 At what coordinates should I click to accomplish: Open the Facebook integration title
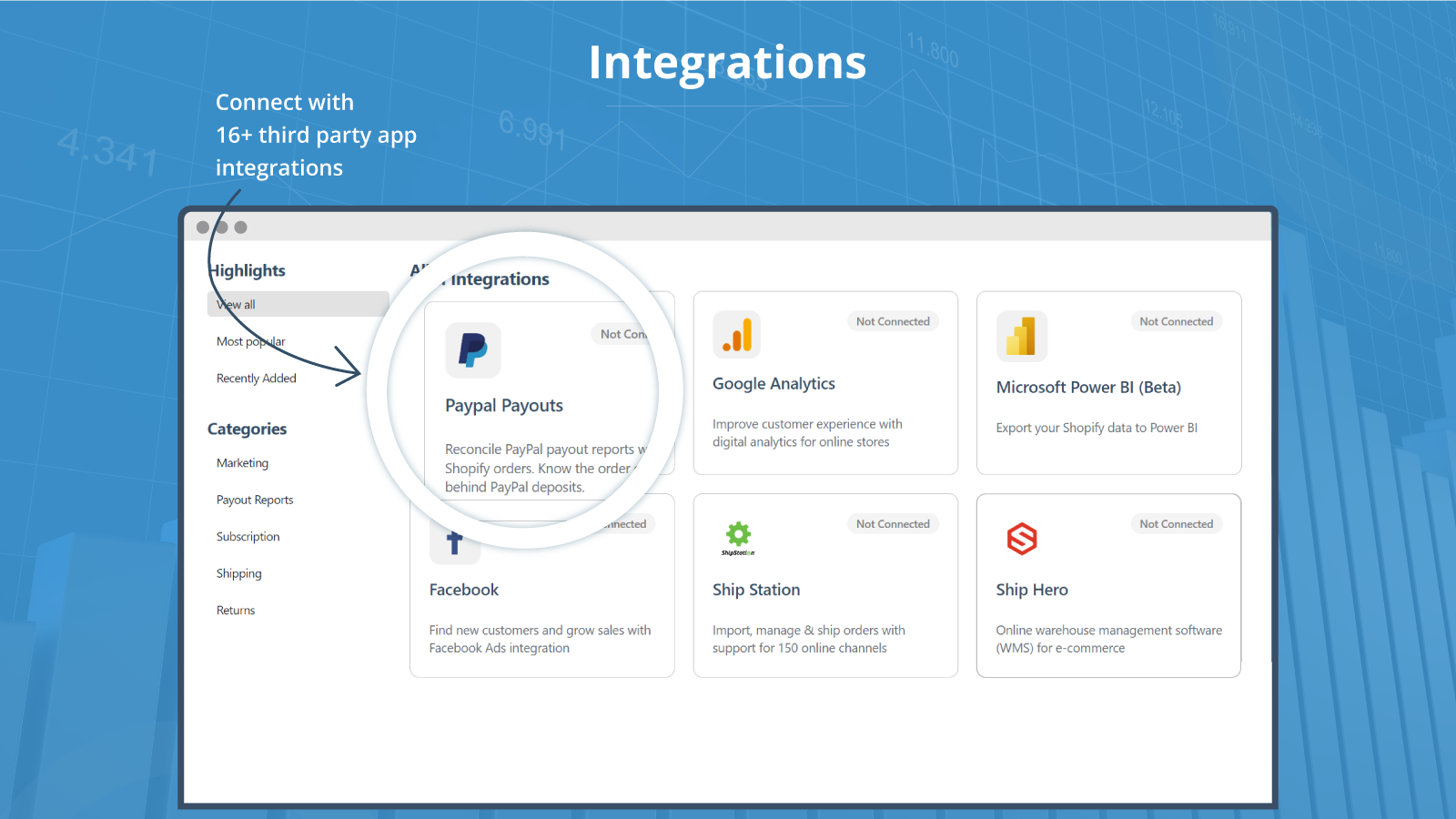(464, 590)
